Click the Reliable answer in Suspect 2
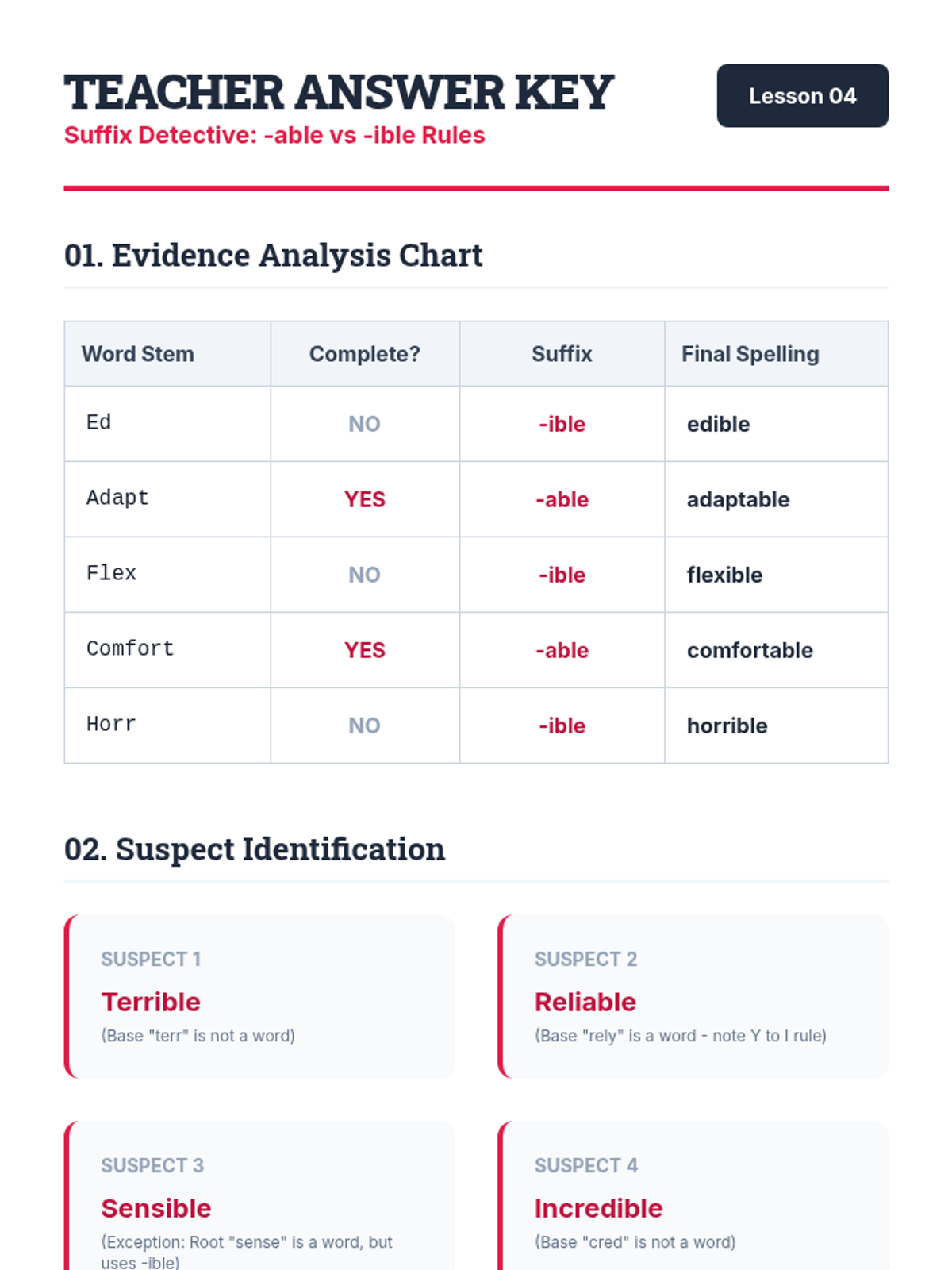952x1270 pixels. point(585,1002)
